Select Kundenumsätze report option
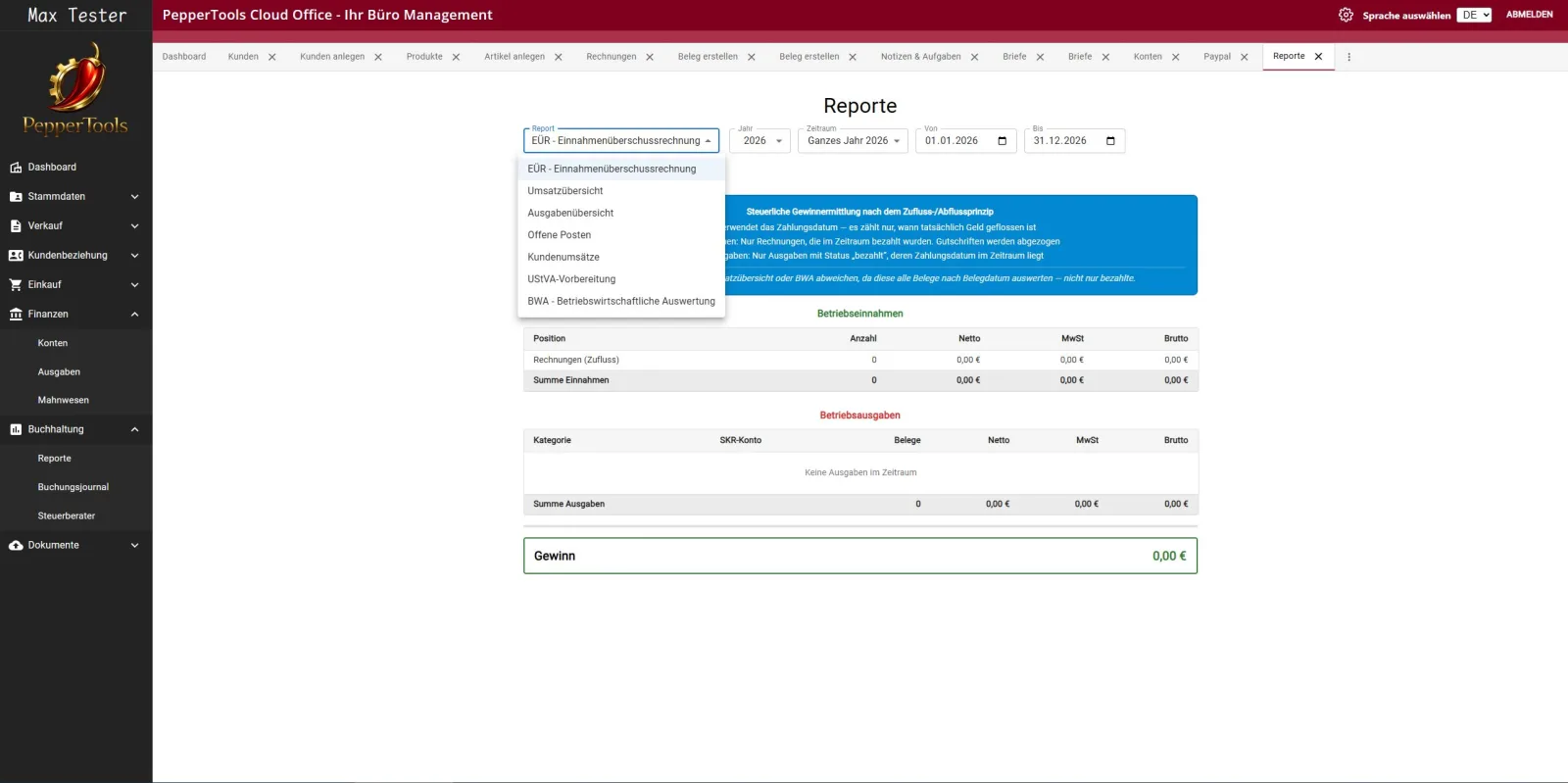Image resolution: width=1568 pixels, height=783 pixels. 621,257
